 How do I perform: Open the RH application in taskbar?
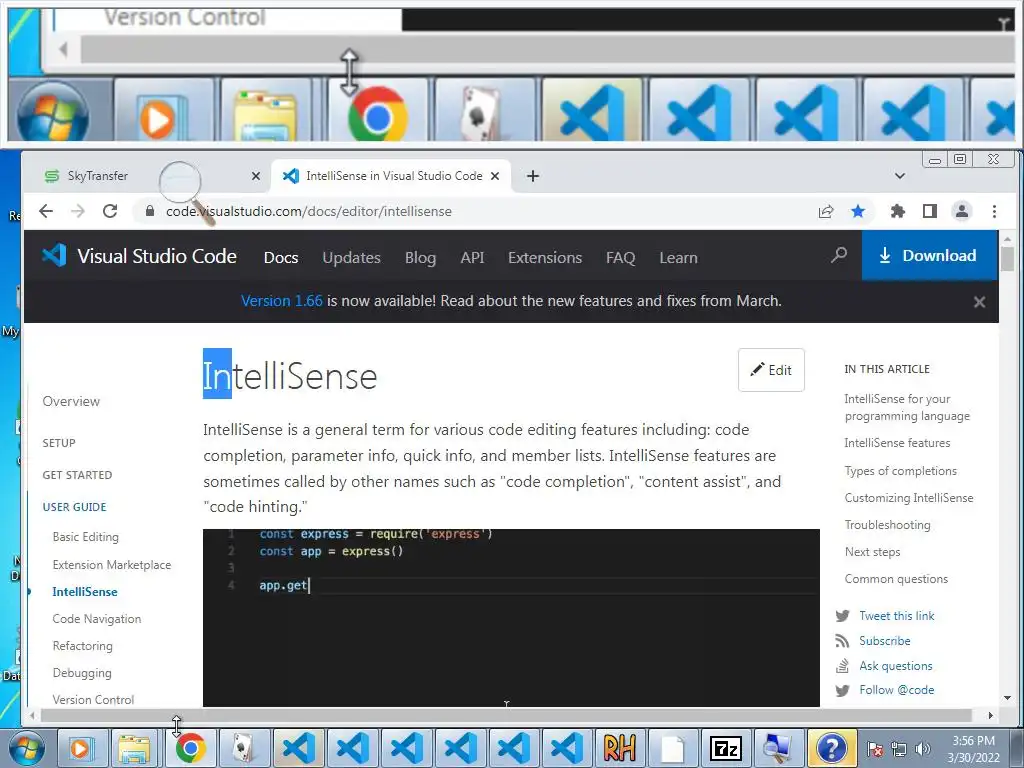619,748
